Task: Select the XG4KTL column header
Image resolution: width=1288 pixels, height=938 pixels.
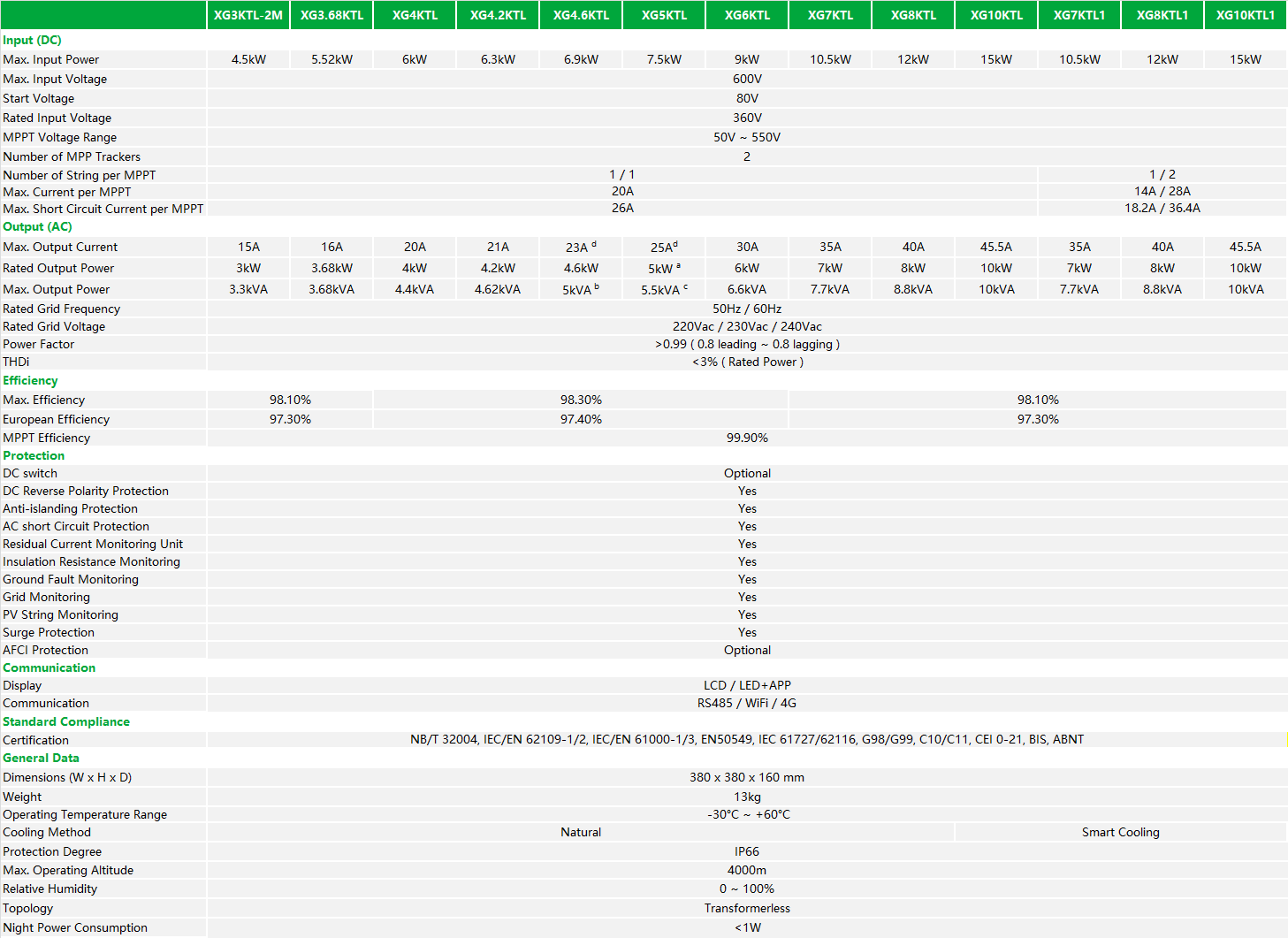Action: 415,15
